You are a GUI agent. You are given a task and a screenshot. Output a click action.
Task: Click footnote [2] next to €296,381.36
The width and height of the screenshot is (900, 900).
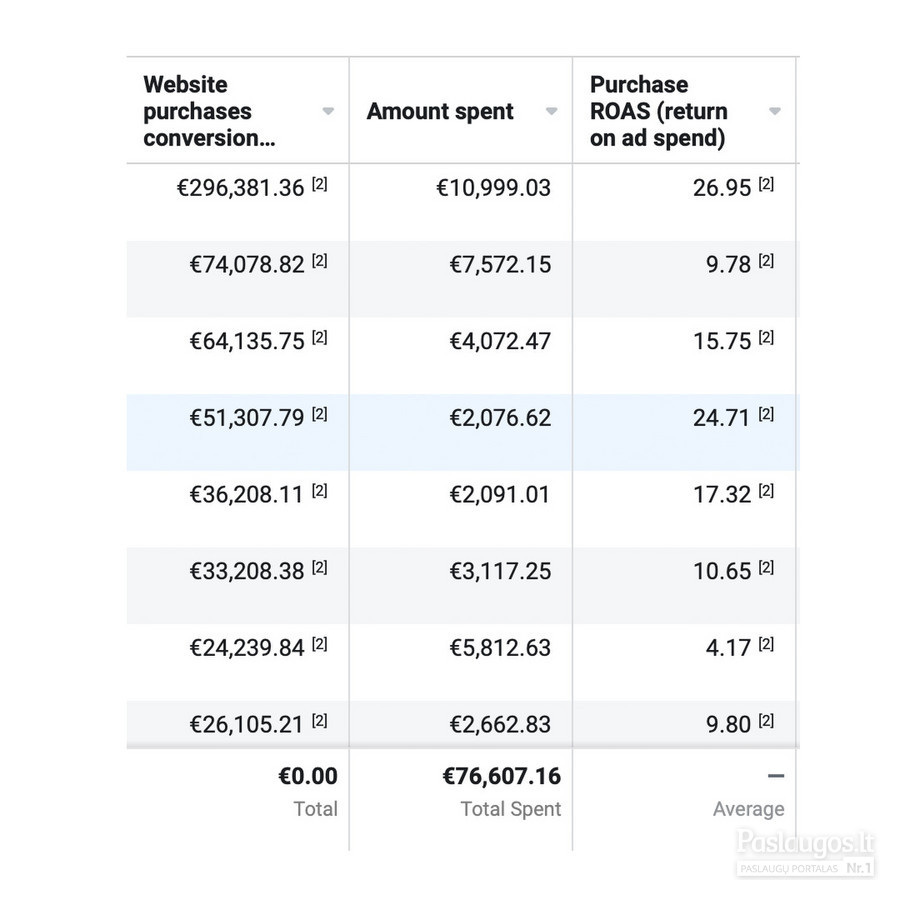(320, 184)
